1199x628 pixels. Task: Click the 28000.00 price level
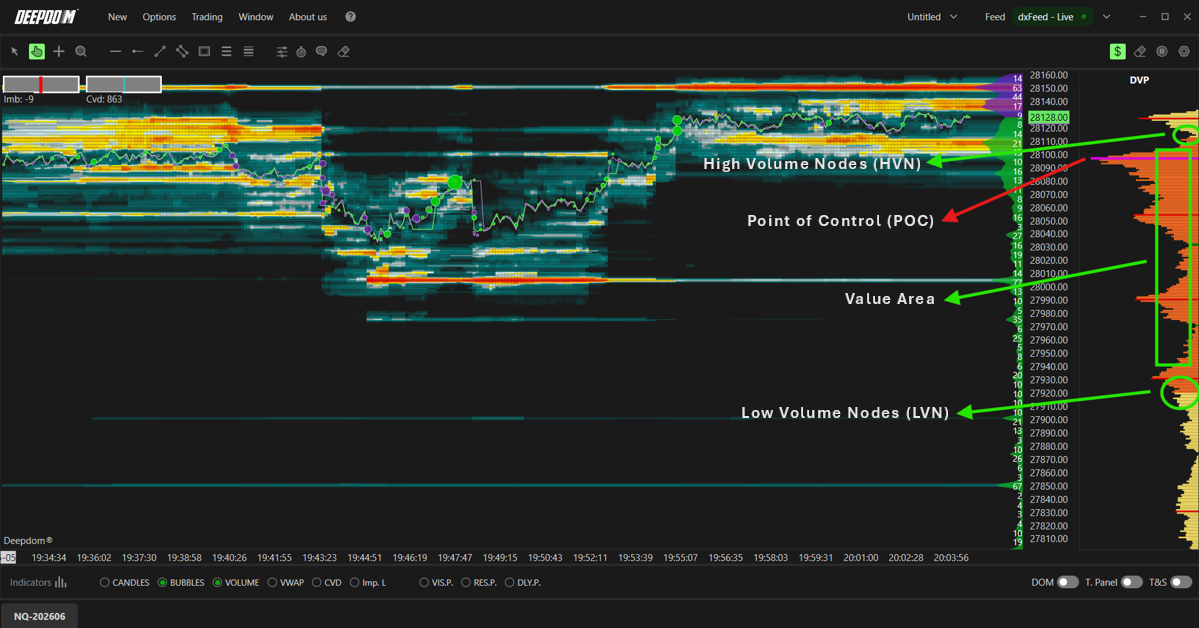(x=1048, y=287)
